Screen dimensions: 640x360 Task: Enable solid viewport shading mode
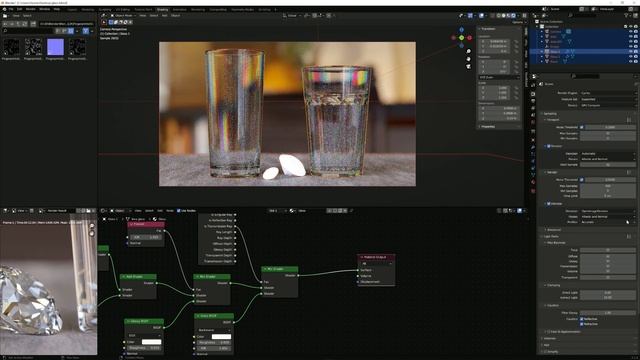click(503, 16)
